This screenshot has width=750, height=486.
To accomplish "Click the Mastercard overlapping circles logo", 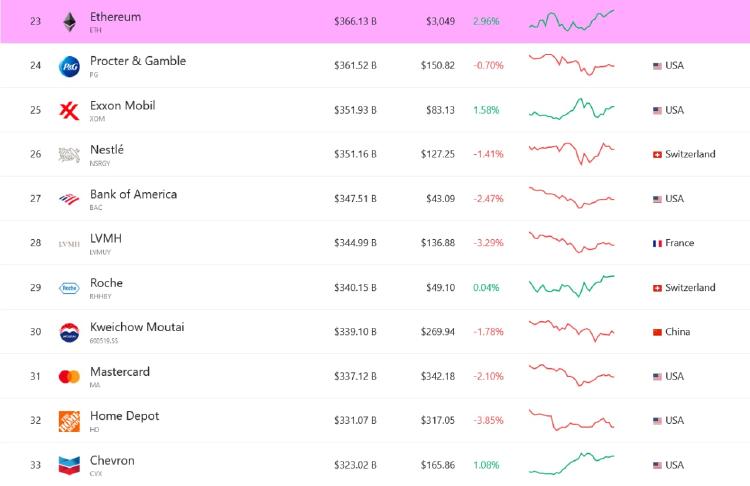I will (69, 377).
